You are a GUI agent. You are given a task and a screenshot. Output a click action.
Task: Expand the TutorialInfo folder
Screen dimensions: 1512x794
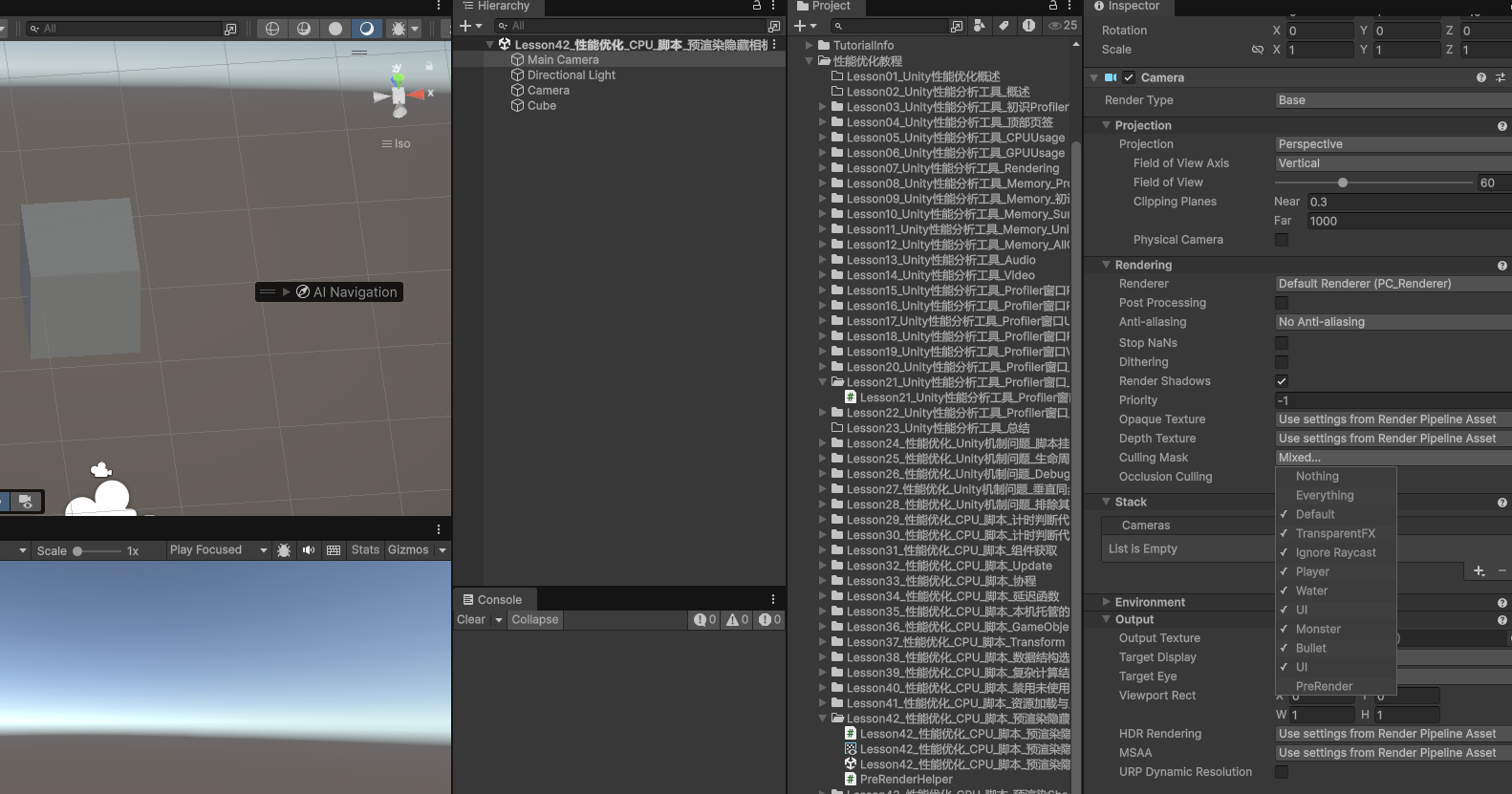tap(810, 45)
